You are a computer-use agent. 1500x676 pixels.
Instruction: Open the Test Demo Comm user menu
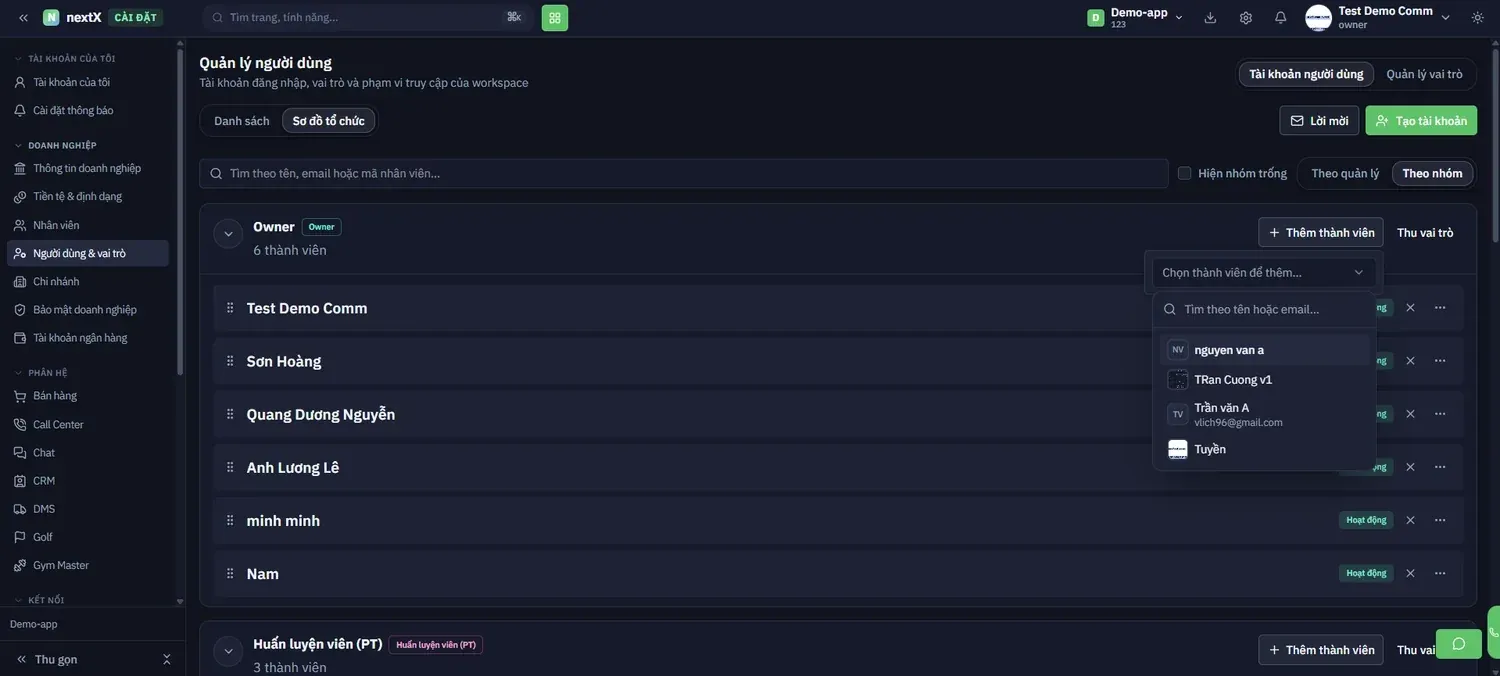[1377, 17]
